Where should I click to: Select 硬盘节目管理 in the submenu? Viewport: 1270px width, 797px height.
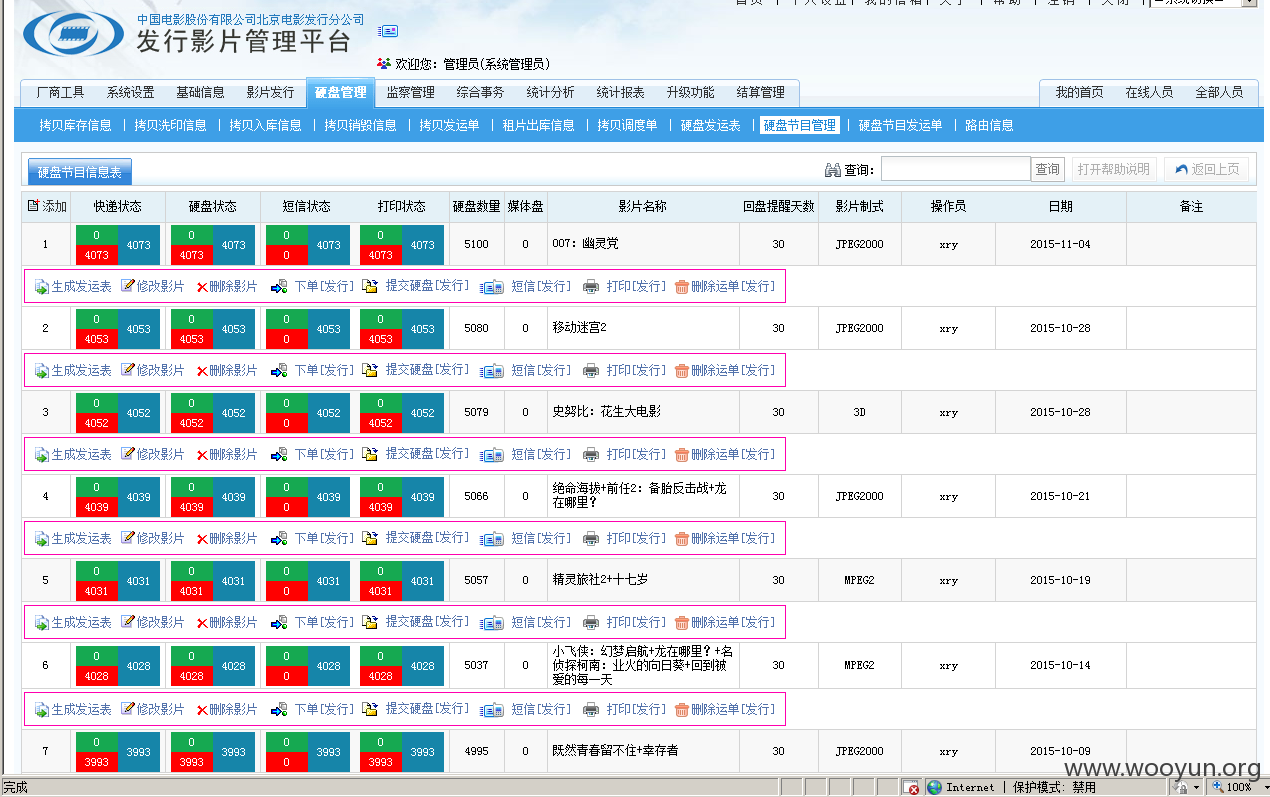799,126
